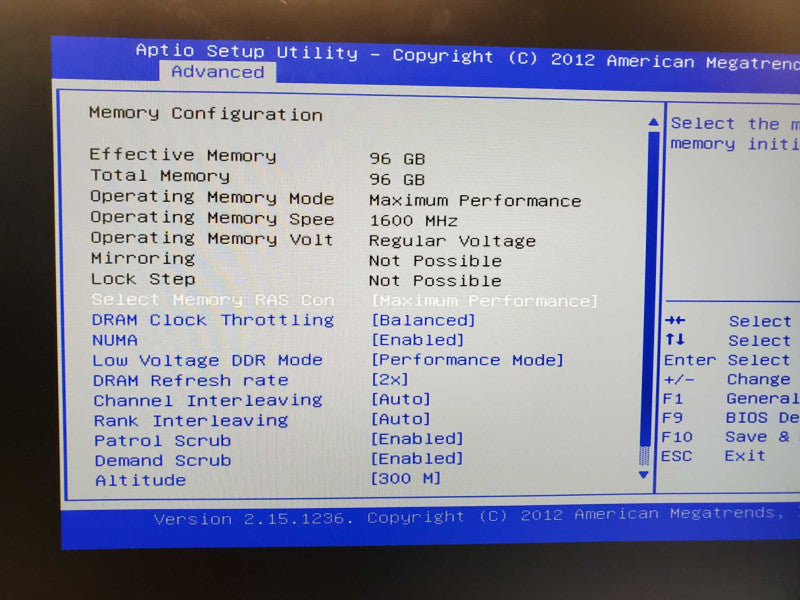The height and width of the screenshot is (600, 800).
Task: Click the Regular Voltage value
Action: pos(453,241)
